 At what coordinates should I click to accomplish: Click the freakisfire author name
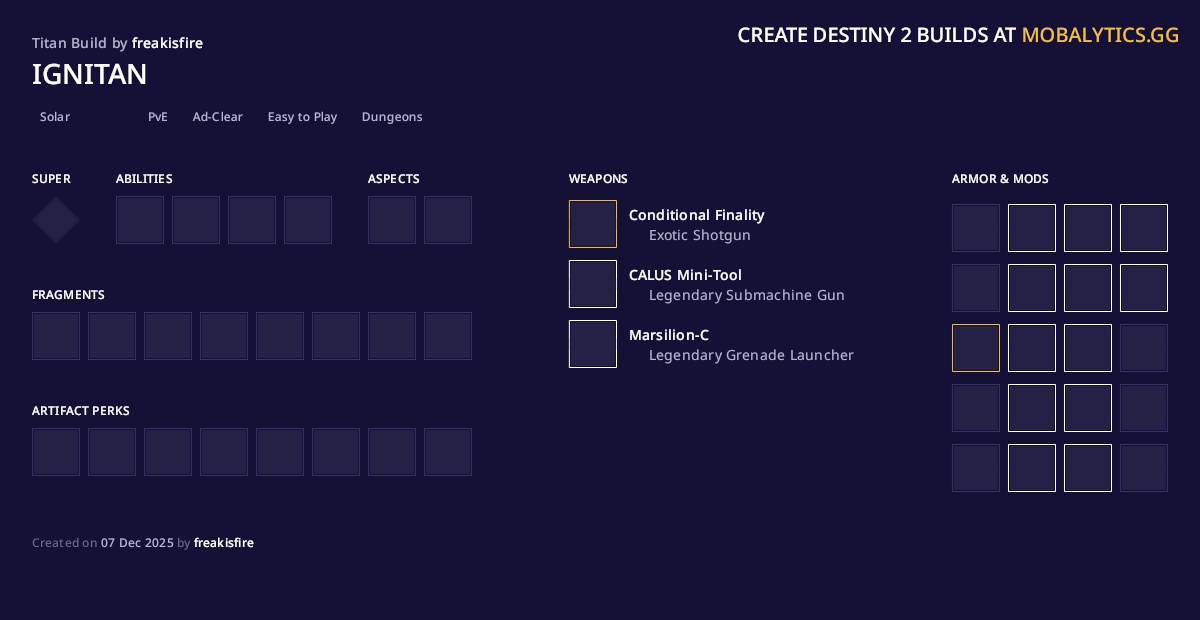pyautogui.click(x=167, y=43)
